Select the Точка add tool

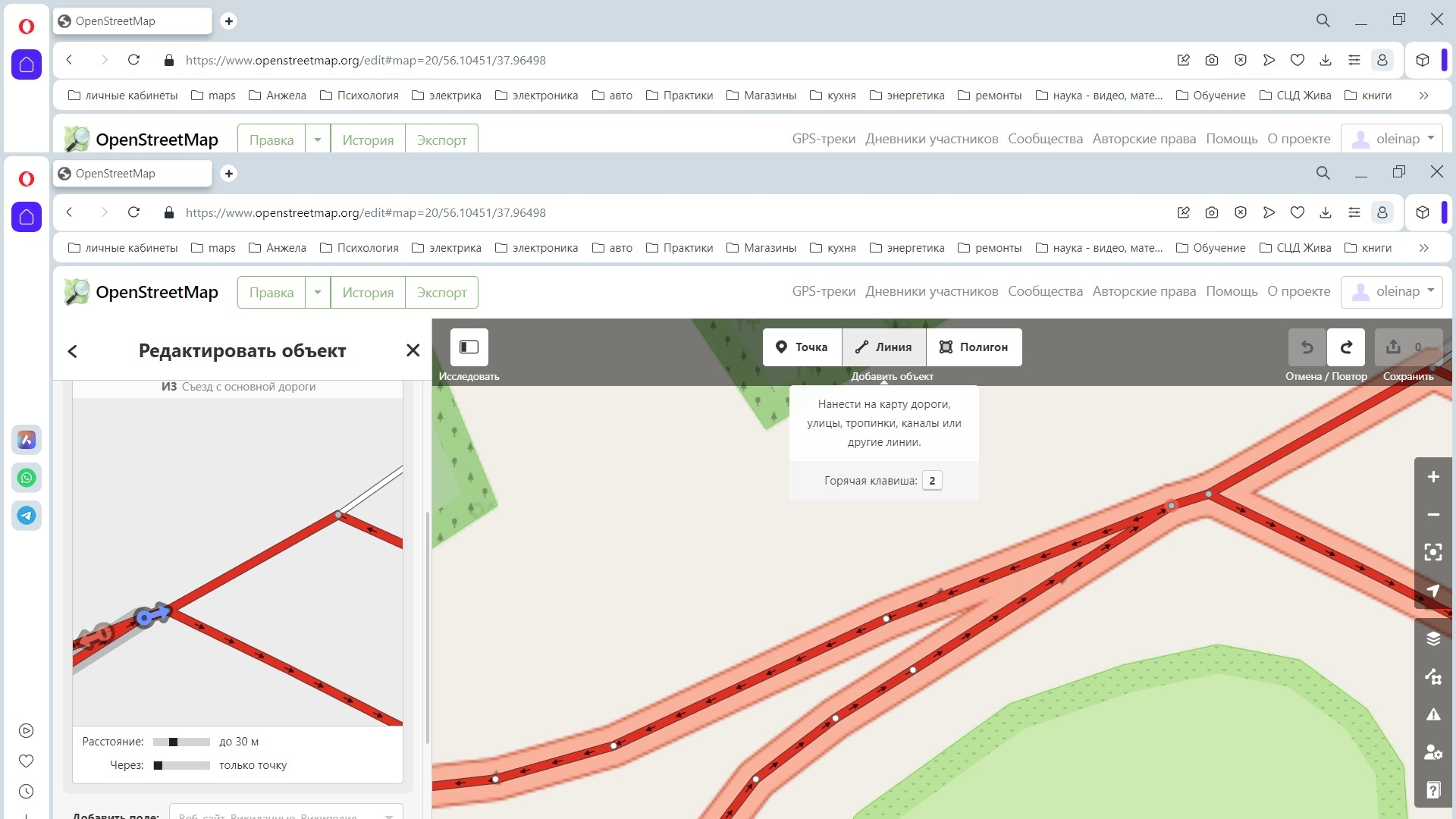point(802,347)
